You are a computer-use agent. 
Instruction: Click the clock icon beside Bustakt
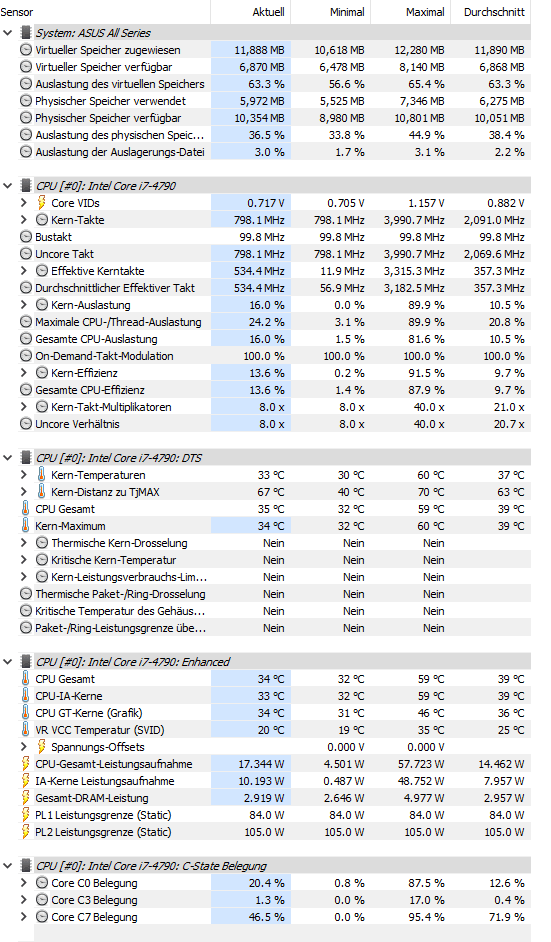pos(26,237)
